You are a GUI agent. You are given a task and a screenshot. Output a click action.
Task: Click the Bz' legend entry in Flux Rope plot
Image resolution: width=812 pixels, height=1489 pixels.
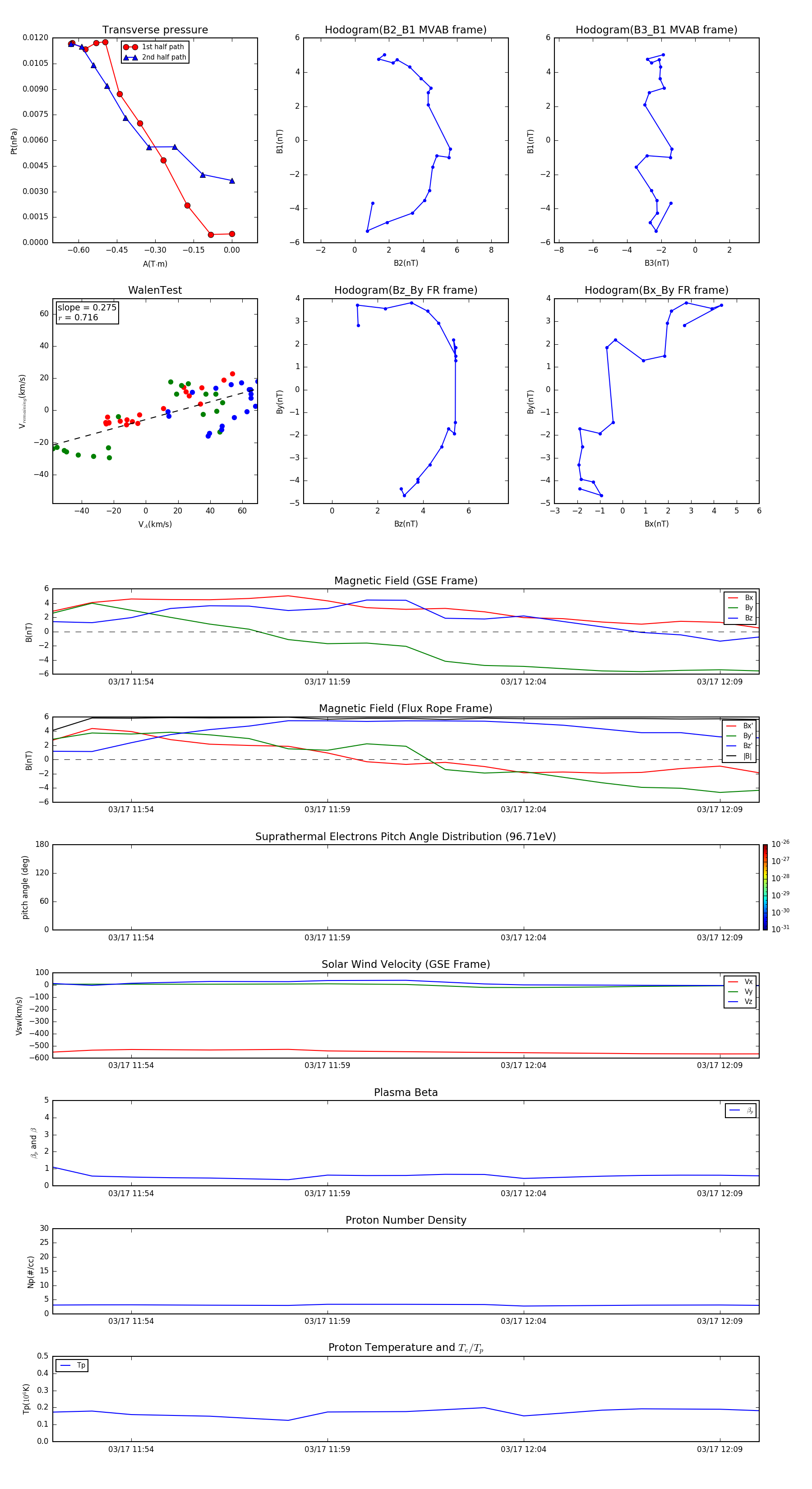click(739, 746)
